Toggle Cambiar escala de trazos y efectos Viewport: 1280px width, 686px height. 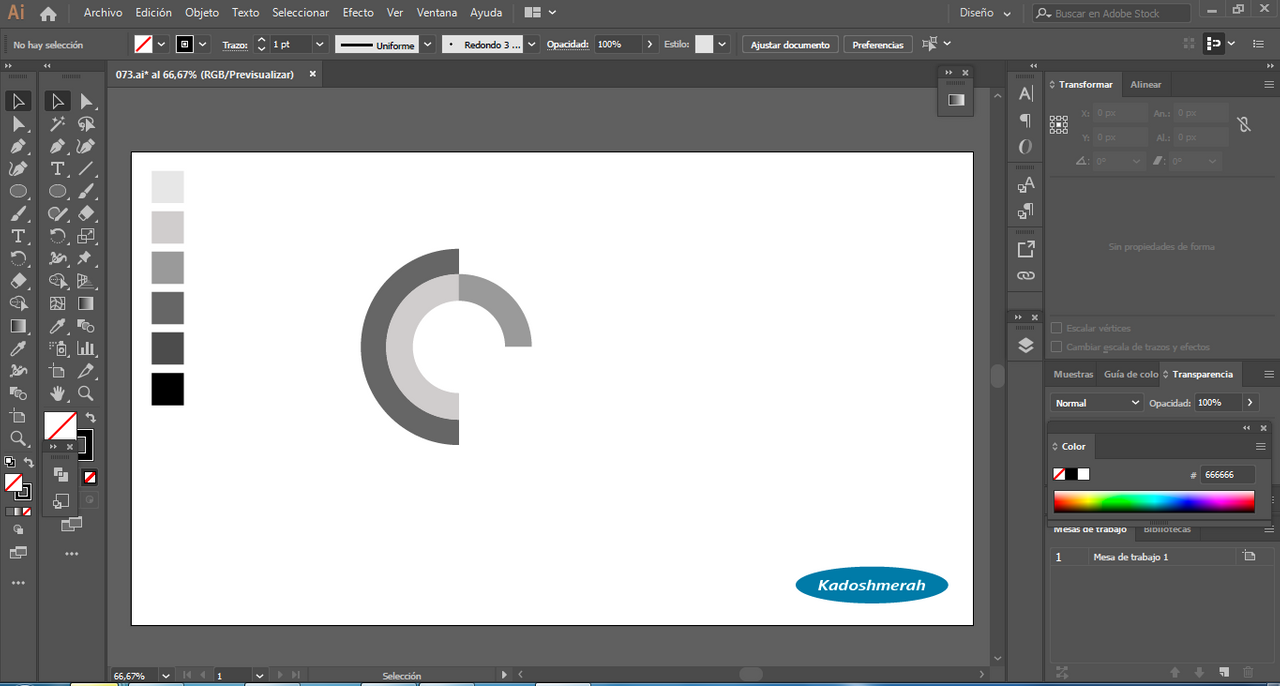1057,347
